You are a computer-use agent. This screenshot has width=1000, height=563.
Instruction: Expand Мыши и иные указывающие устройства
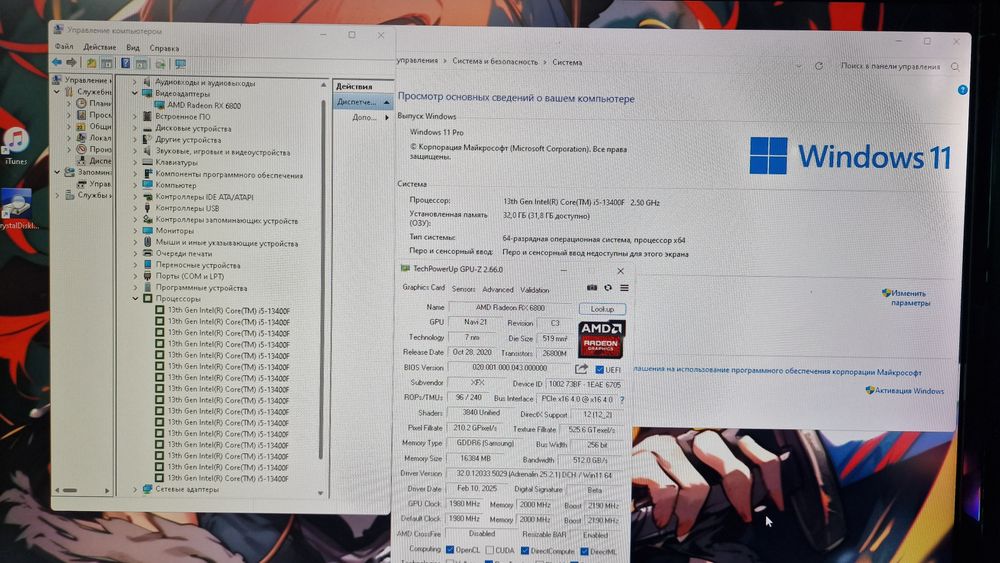click(135, 243)
